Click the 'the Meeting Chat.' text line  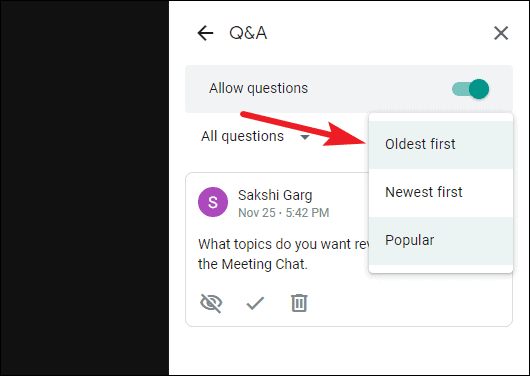click(253, 264)
